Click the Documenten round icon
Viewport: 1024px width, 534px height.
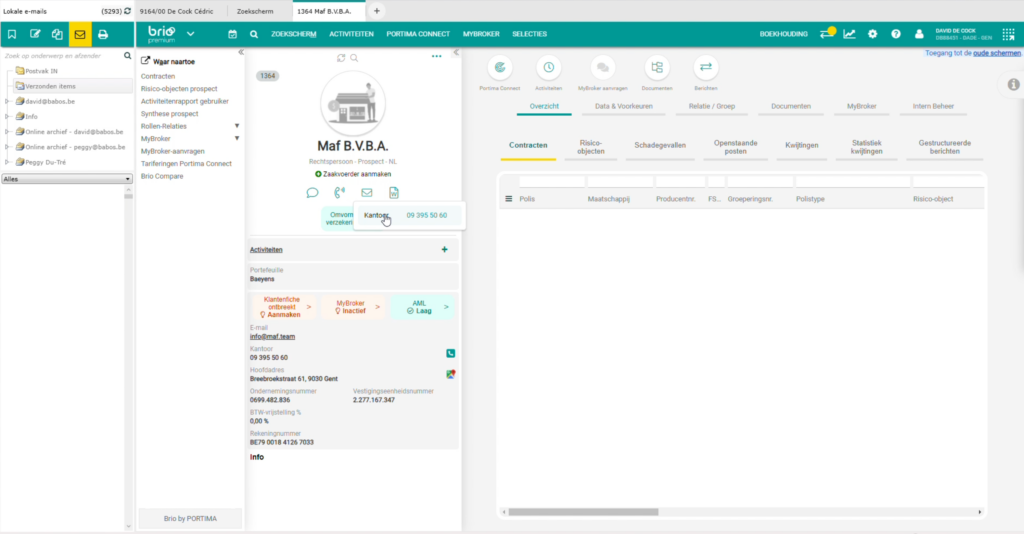click(x=657, y=67)
